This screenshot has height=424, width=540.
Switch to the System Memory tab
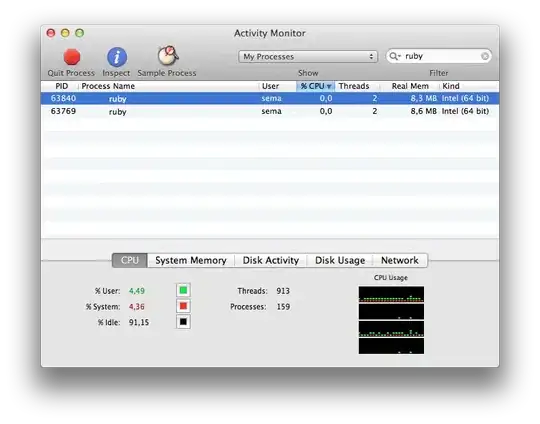pyautogui.click(x=191, y=260)
